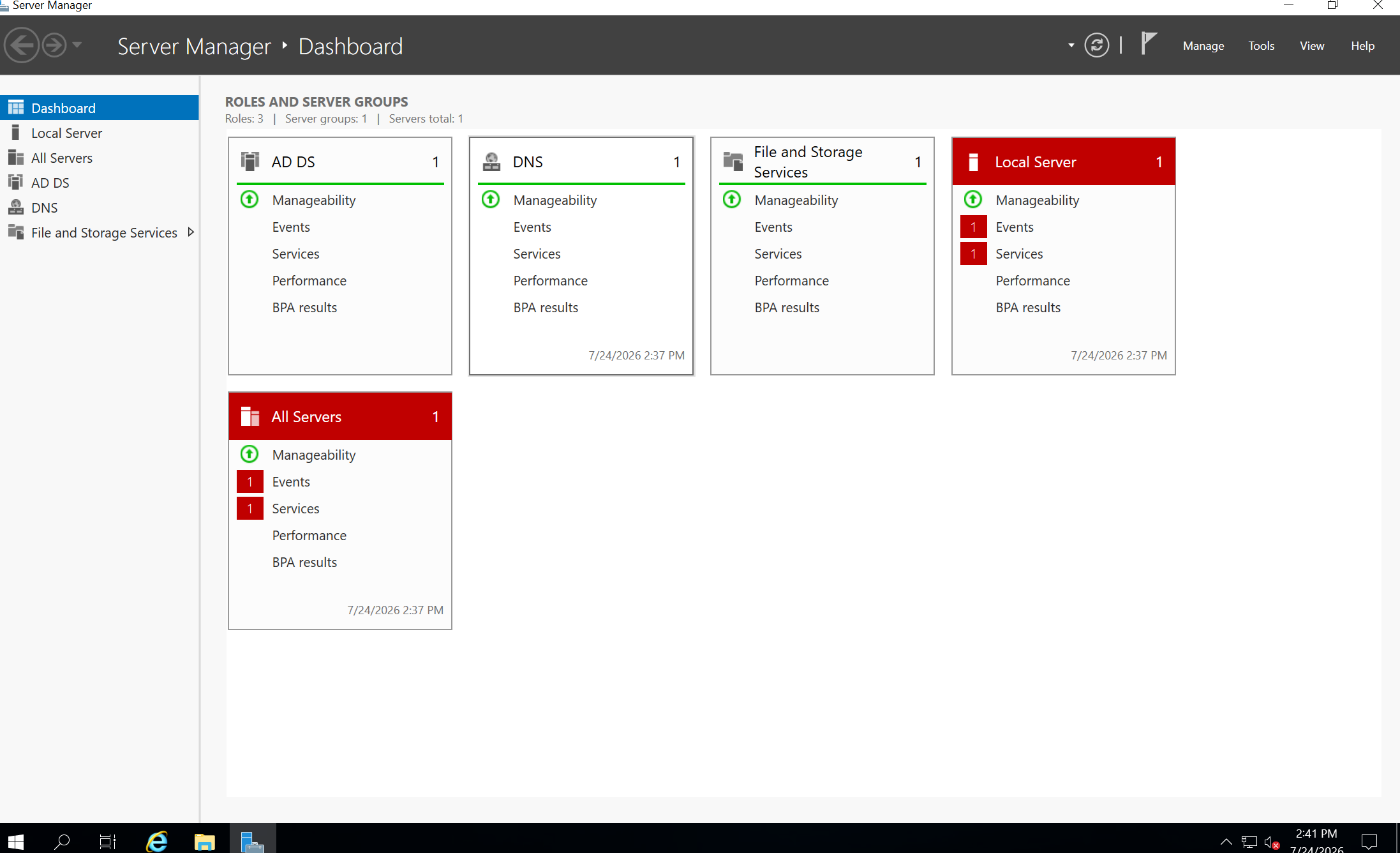Click DNS Manageability green status icon
The height and width of the screenshot is (853, 1400).
491,200
